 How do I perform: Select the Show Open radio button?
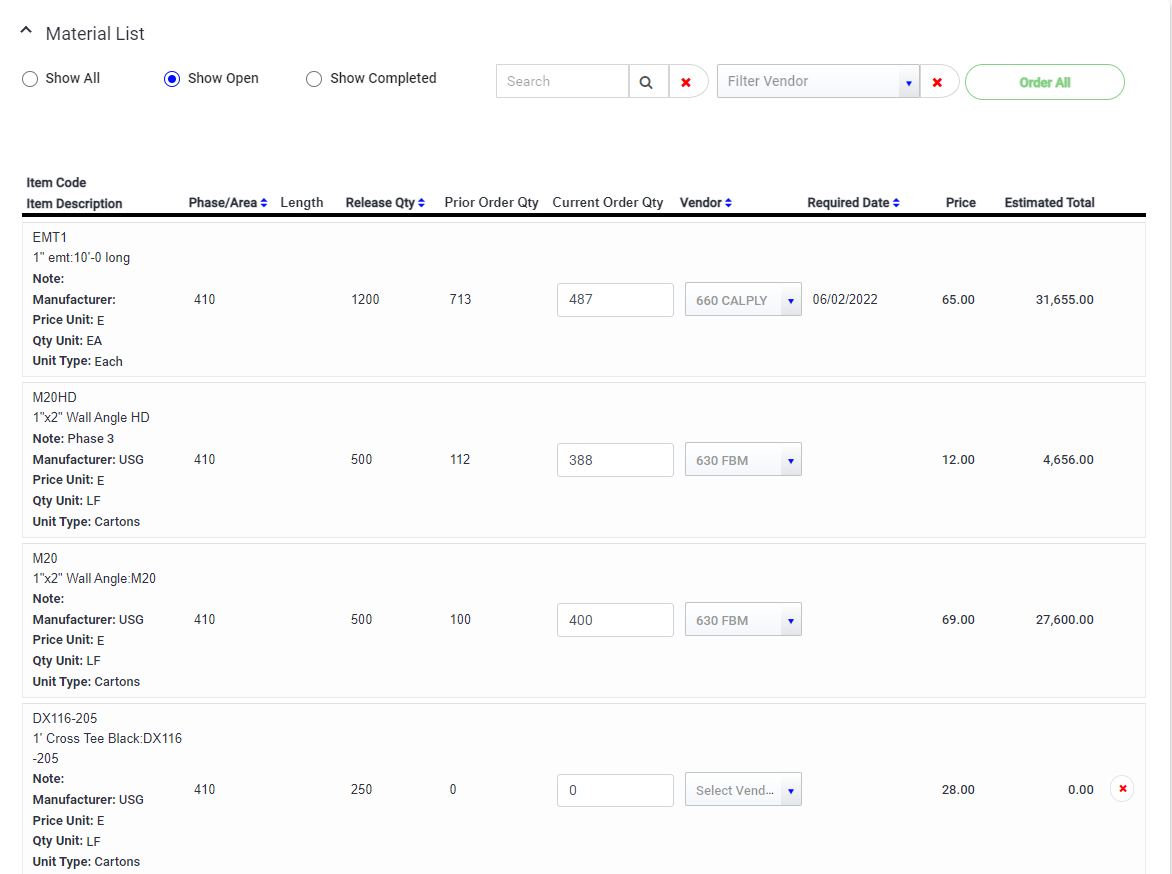[172, 79]
